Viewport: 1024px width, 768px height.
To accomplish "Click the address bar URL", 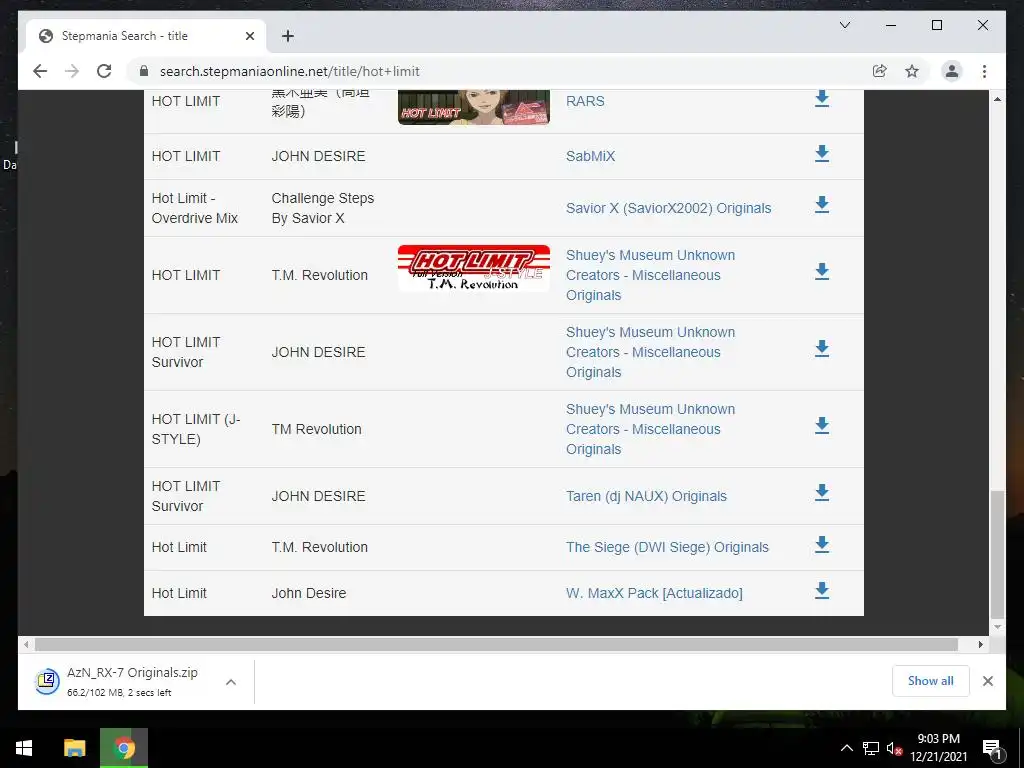I will click(x=289, y=71).
